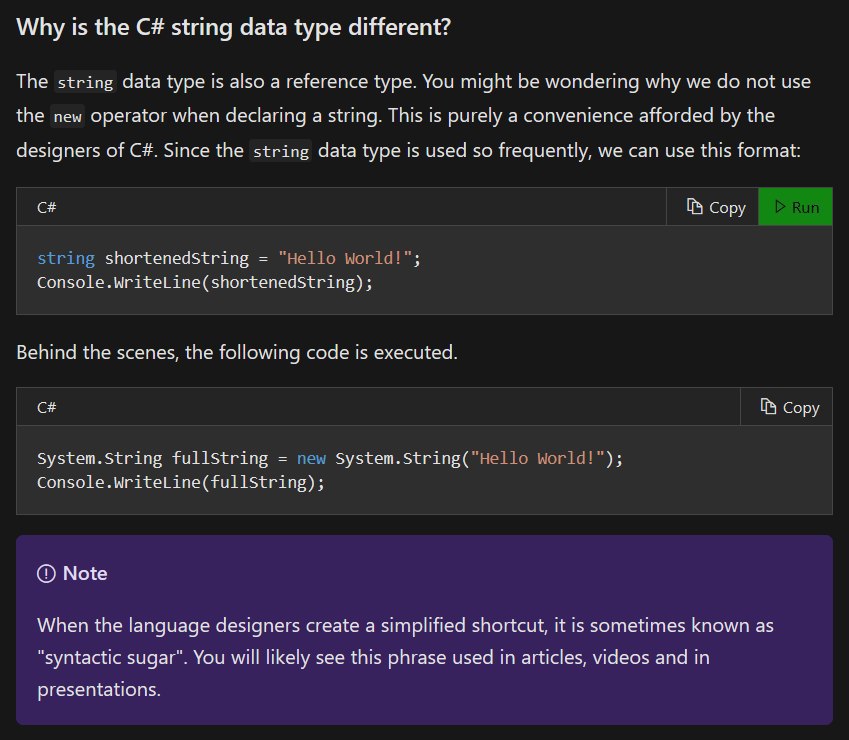The height and width of the screenshot is (740, 849).
Task: Click the Copy icon in the shortenedString code block
Action: [x=694, y=206]
